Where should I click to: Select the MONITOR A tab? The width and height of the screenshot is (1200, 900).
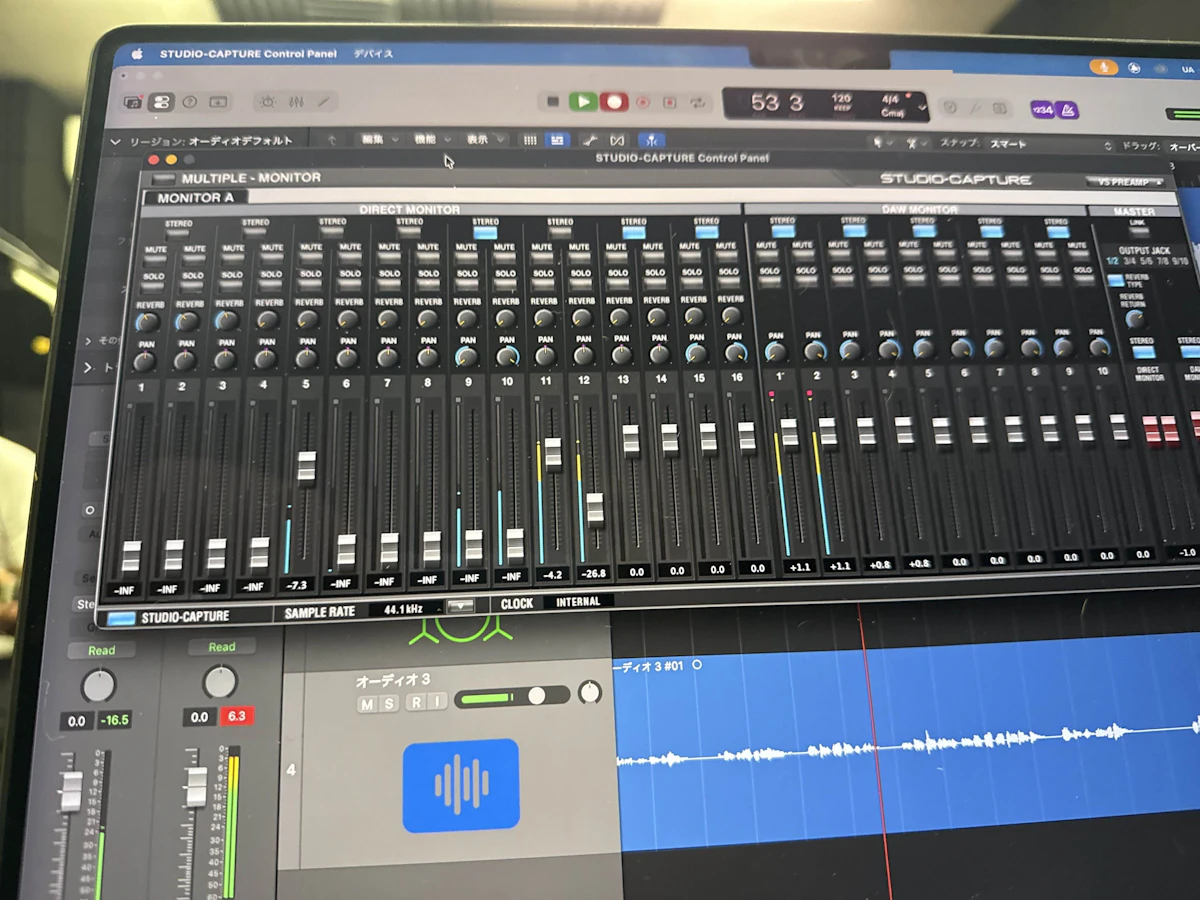pyautogui.click(x=196, y=197)
